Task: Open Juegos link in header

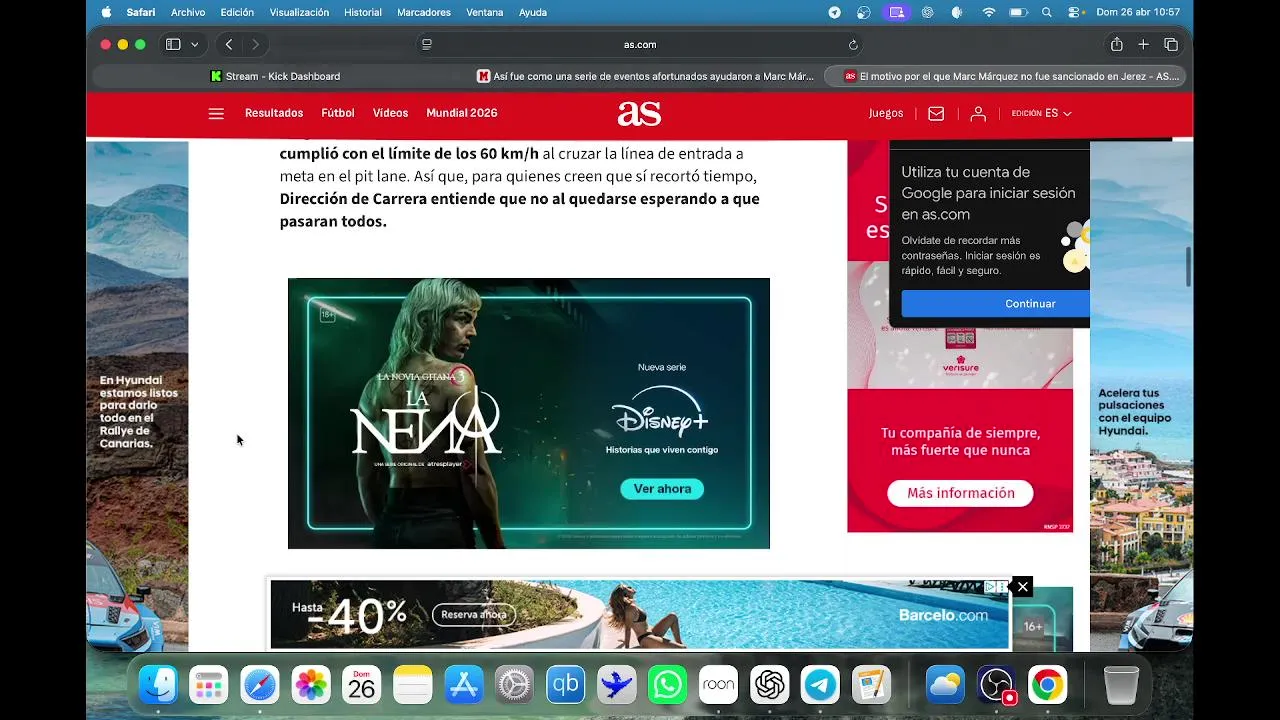Action: tap(886, 113)
